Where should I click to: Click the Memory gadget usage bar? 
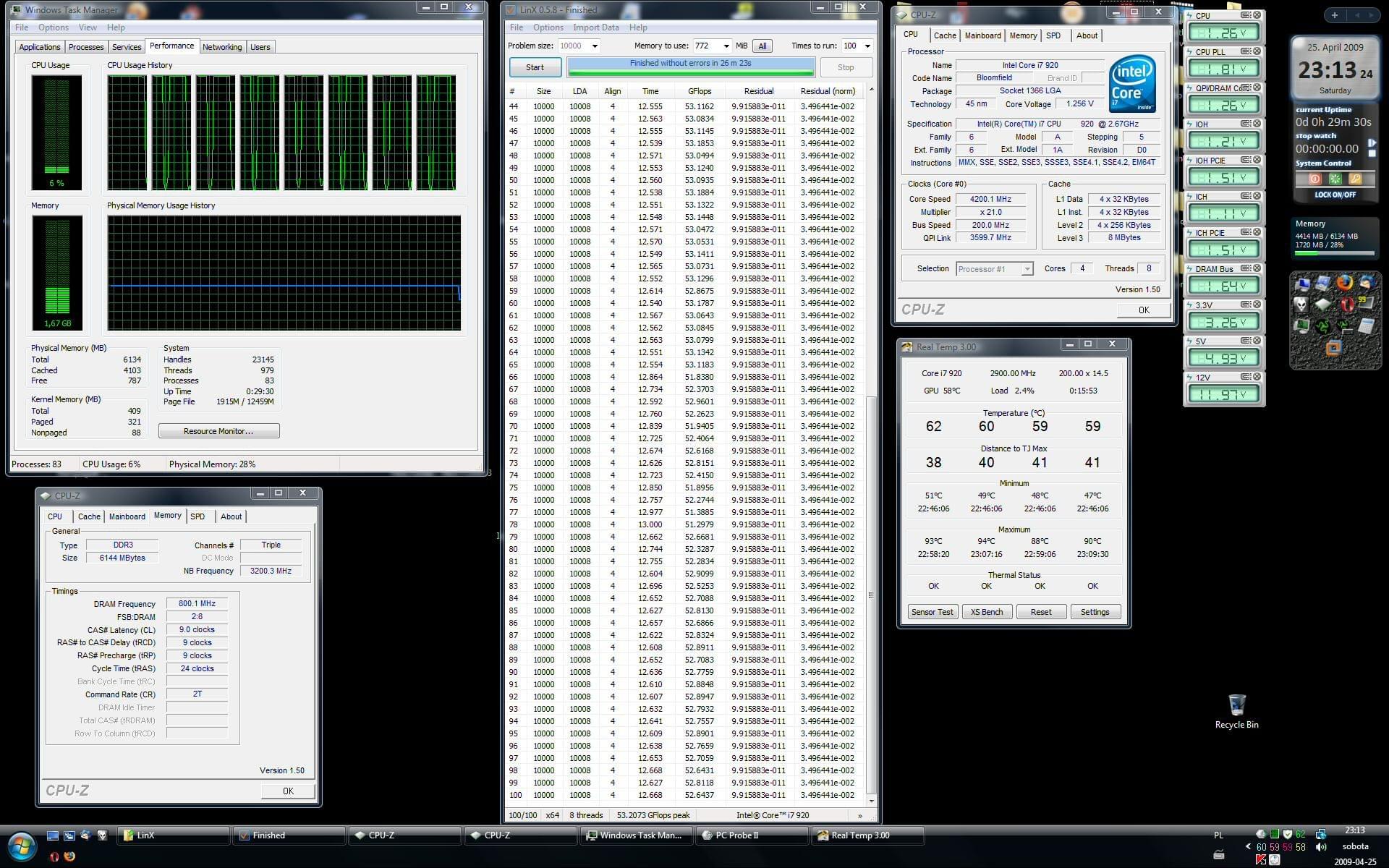[1335, 253]
